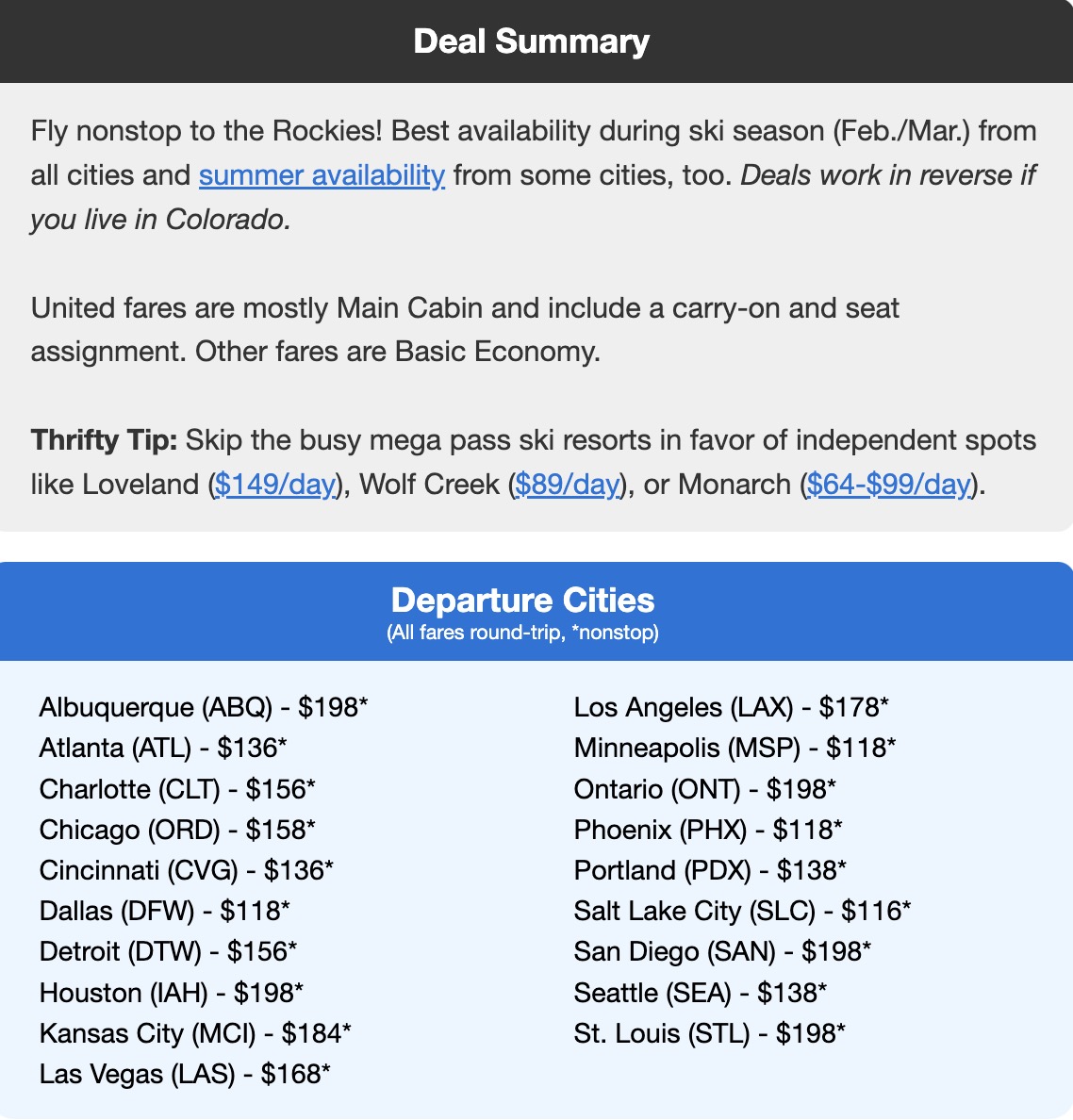Select the Atlanta (ATL) $136 fare
1073x1120 pixels.
coord(163,748)
